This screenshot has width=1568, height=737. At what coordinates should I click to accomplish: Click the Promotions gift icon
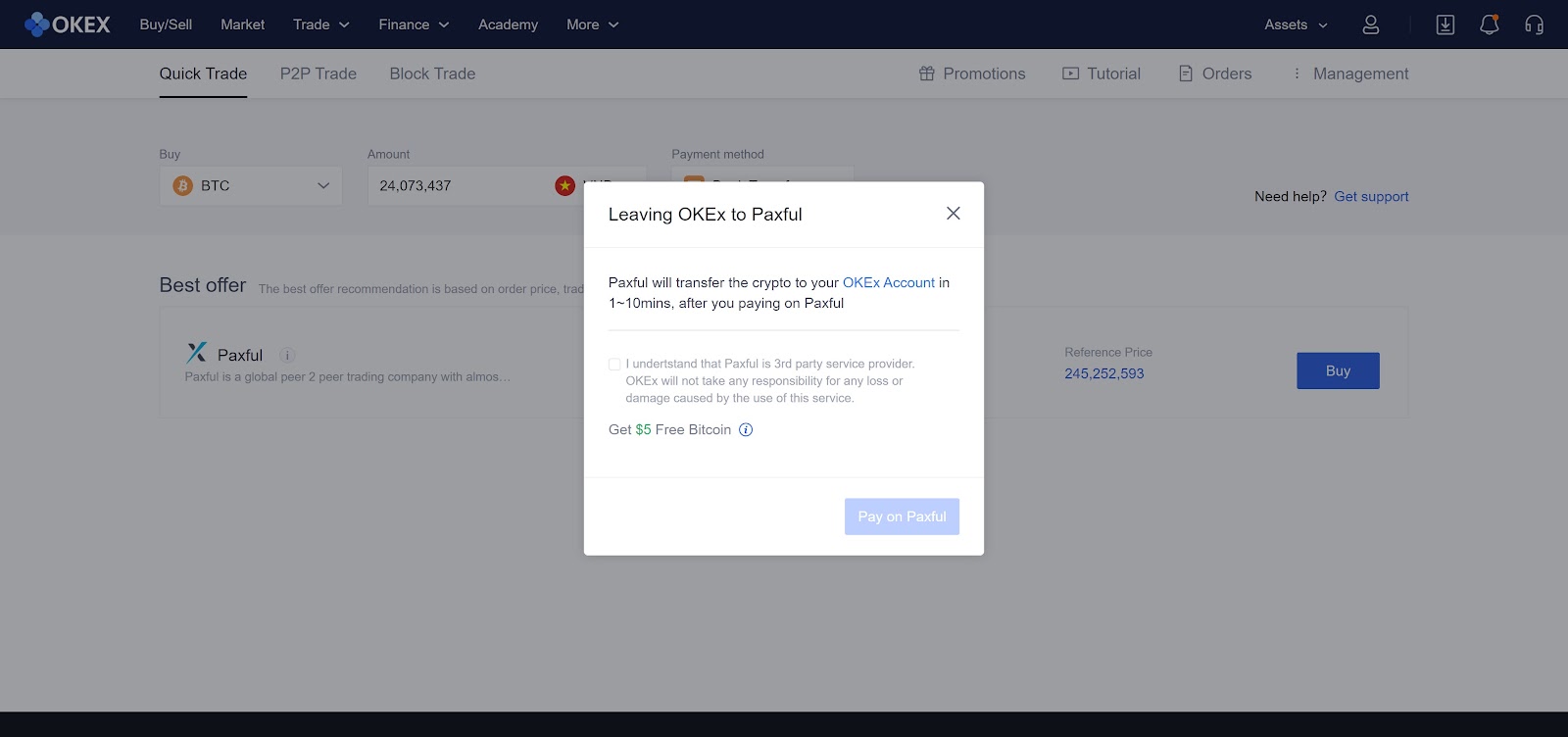pyautogui.click(x=927, y=74)
